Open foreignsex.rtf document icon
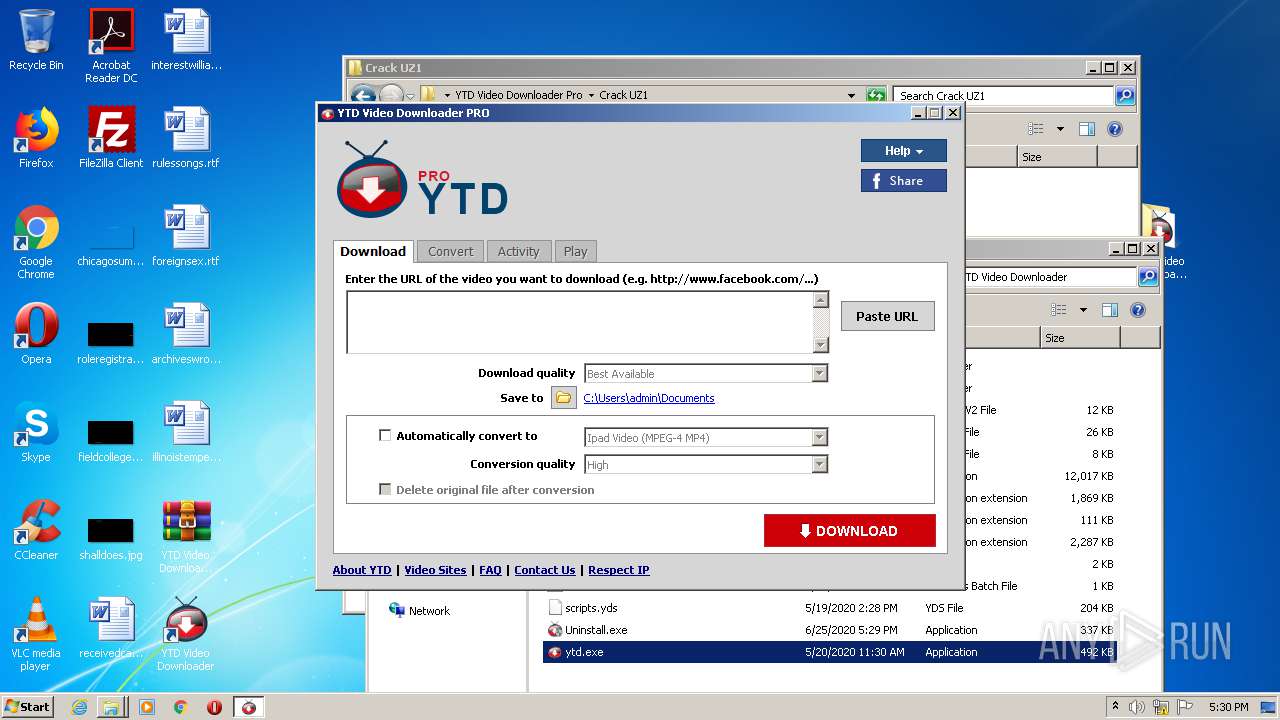 (186, 236)
